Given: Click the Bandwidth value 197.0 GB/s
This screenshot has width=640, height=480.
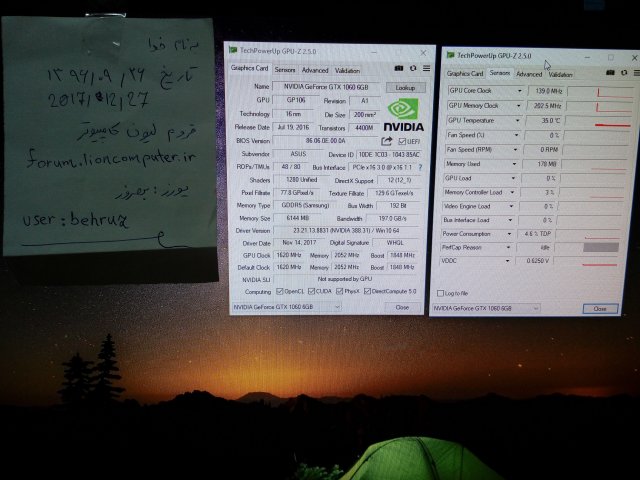Looking at the screenshot, I should point(393,219).
